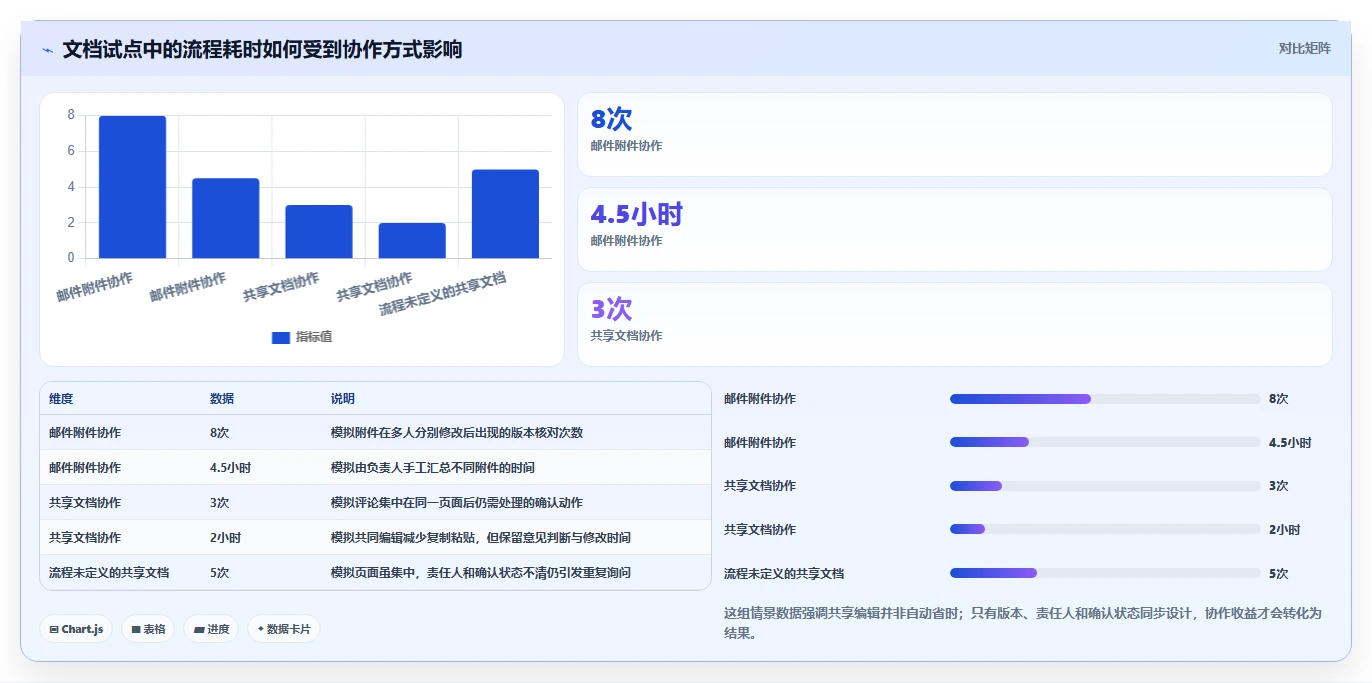Click 模拟附件在多人分别修改后出现的版本核对次数 description
This screenshot has width=1372, height=683.
pyautogui.click(x=457, y=433)
